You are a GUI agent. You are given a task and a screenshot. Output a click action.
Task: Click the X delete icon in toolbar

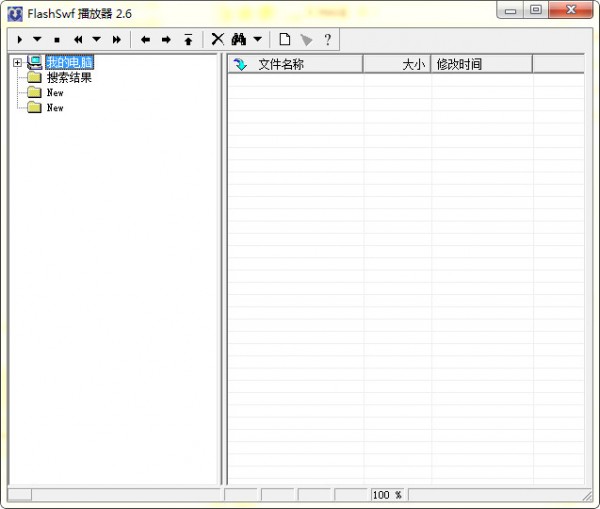[218, 39]
